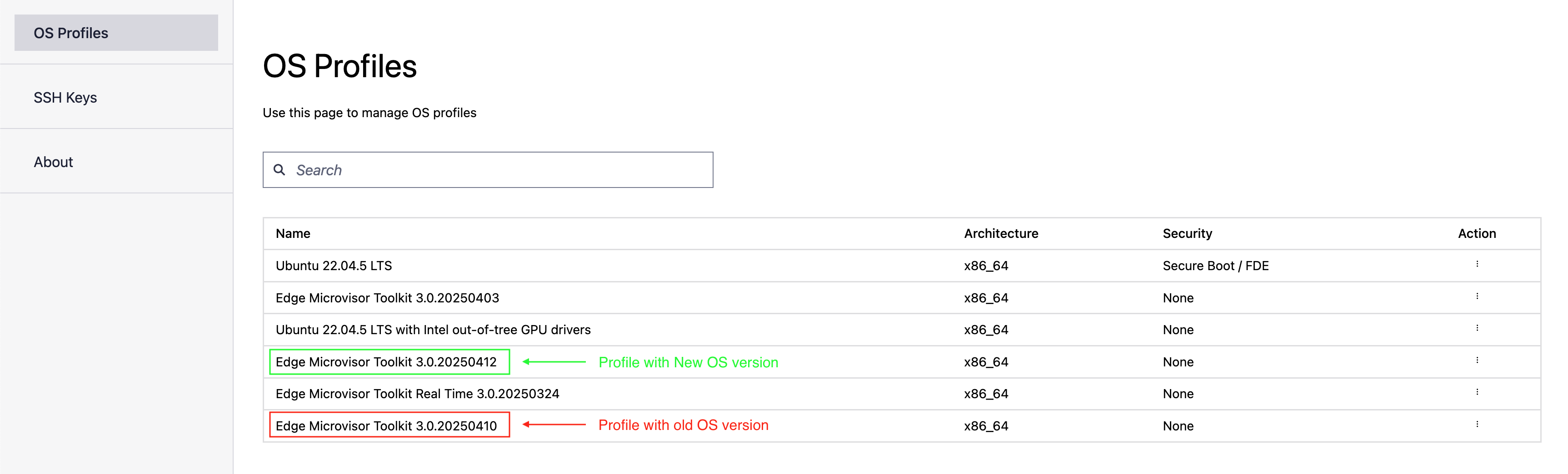Viewport: 1568px width, 474px height.
Task: Sort the table by the Architecture column
Action: click(1001, 233)
